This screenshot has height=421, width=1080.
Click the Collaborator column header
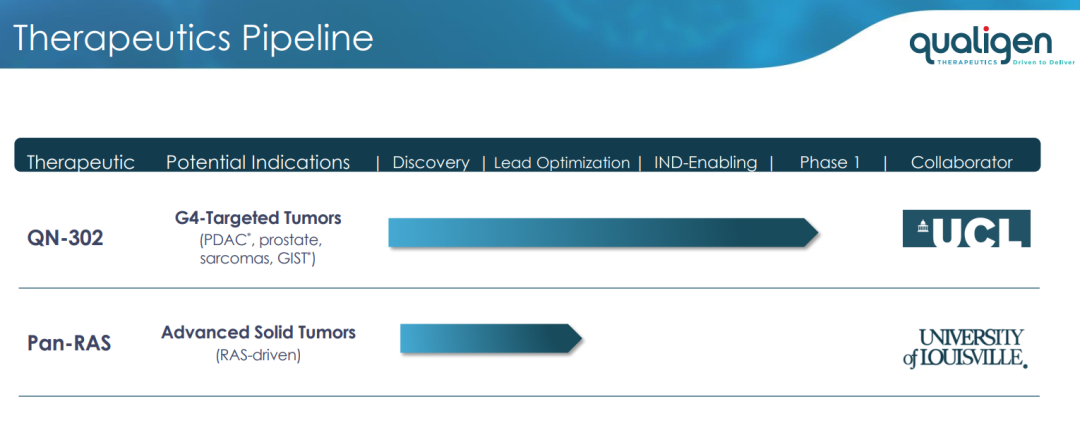962,163
